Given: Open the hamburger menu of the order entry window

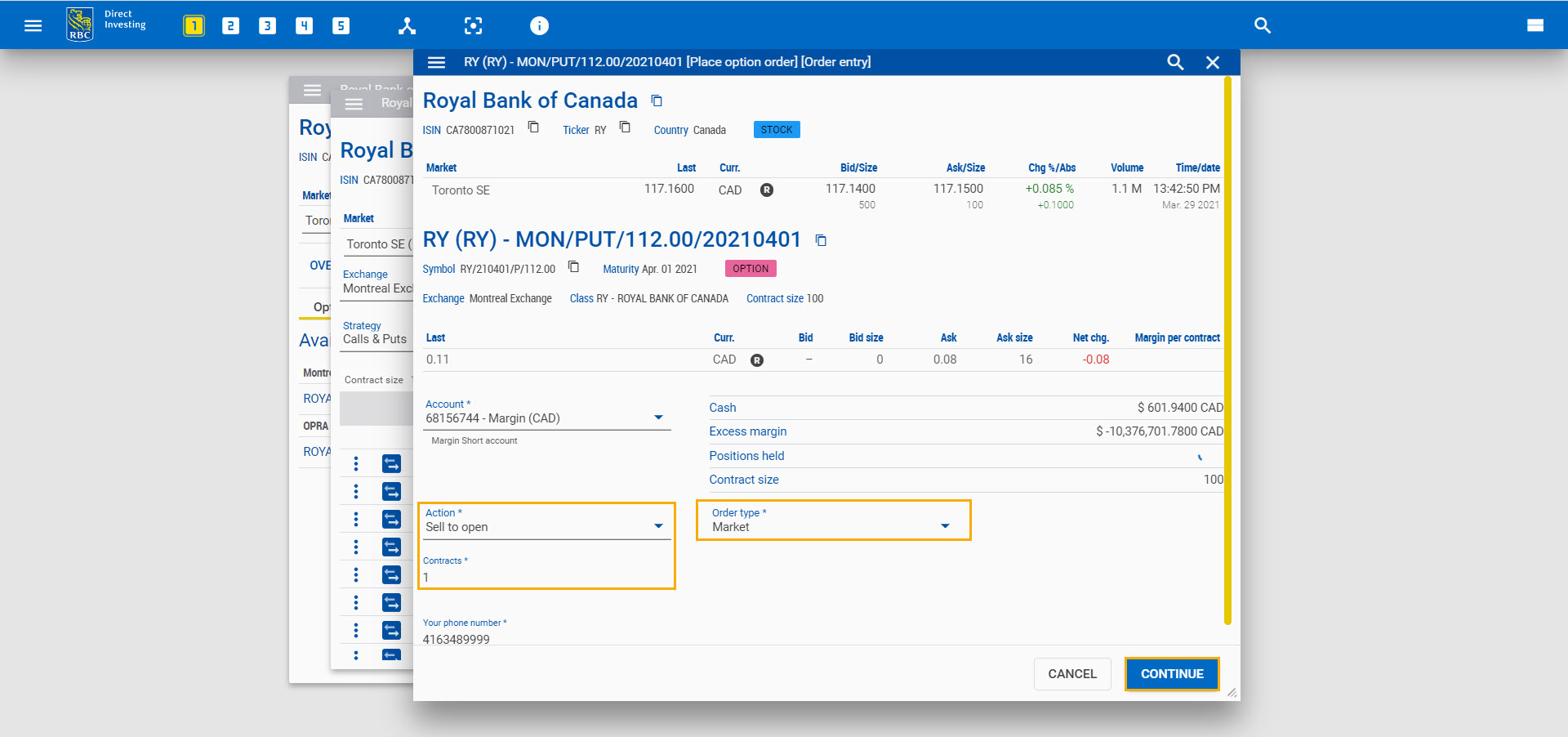Looking at the screenshot, I should pyautogui.click(x=437, y=62).
